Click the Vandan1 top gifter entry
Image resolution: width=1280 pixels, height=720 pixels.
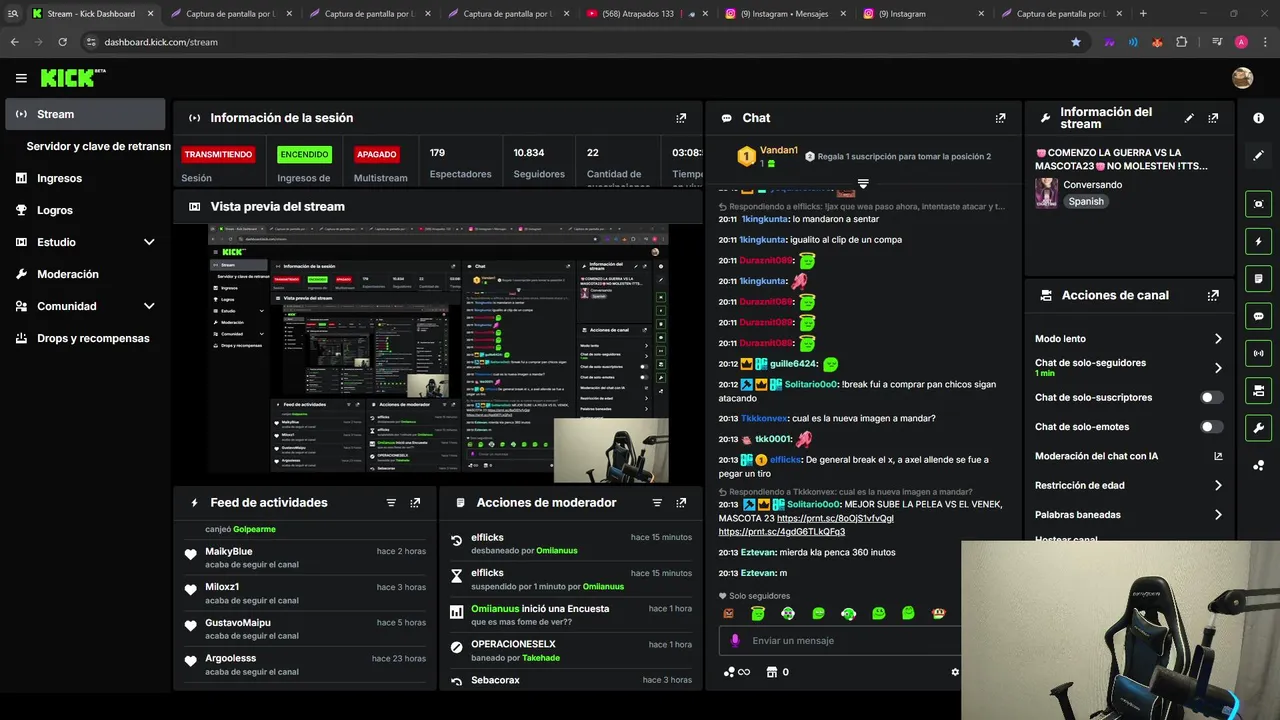coord(768,156)
